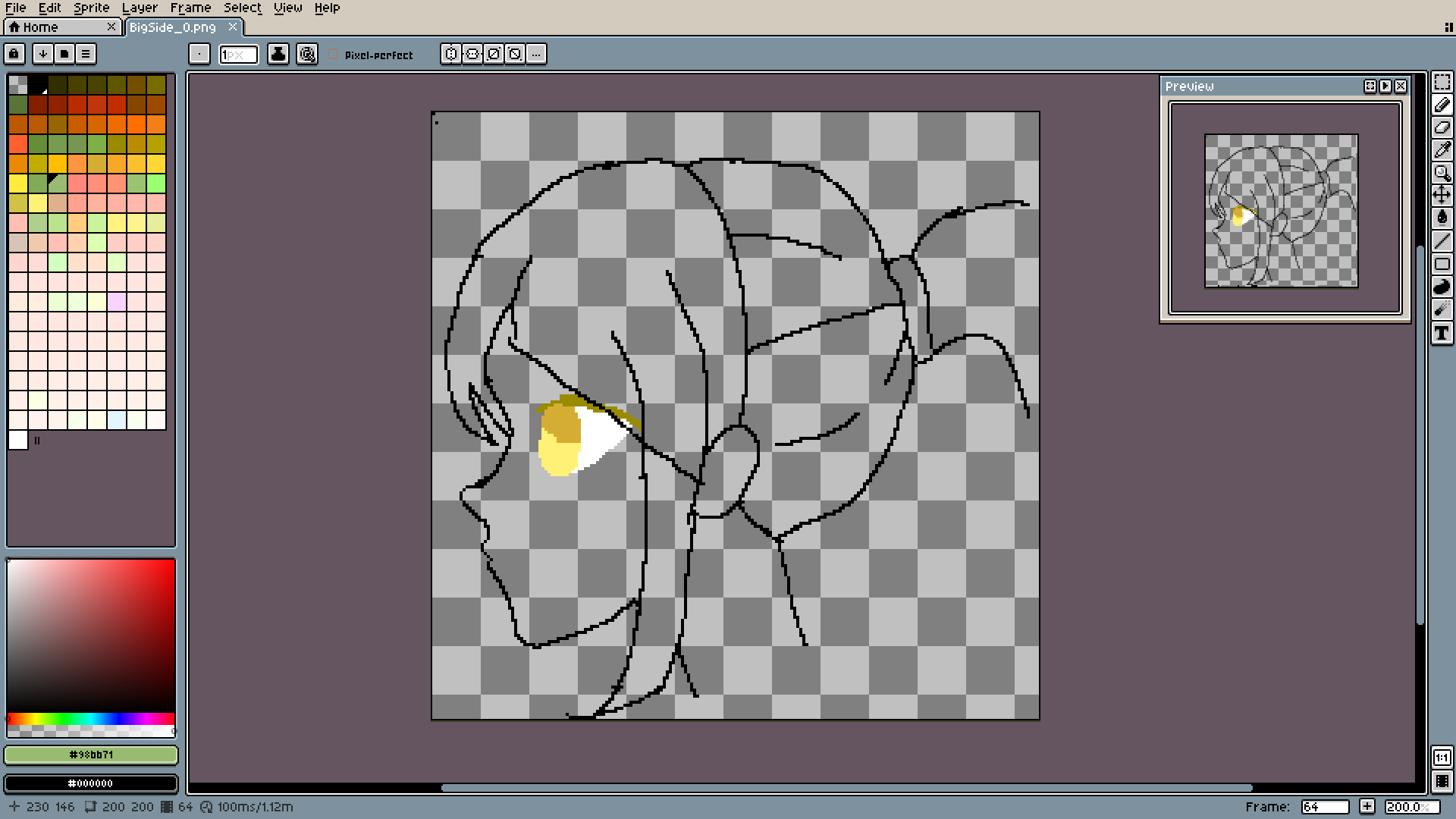
Task: Select the Eraser tool
Action: [x=1442, y=127]
